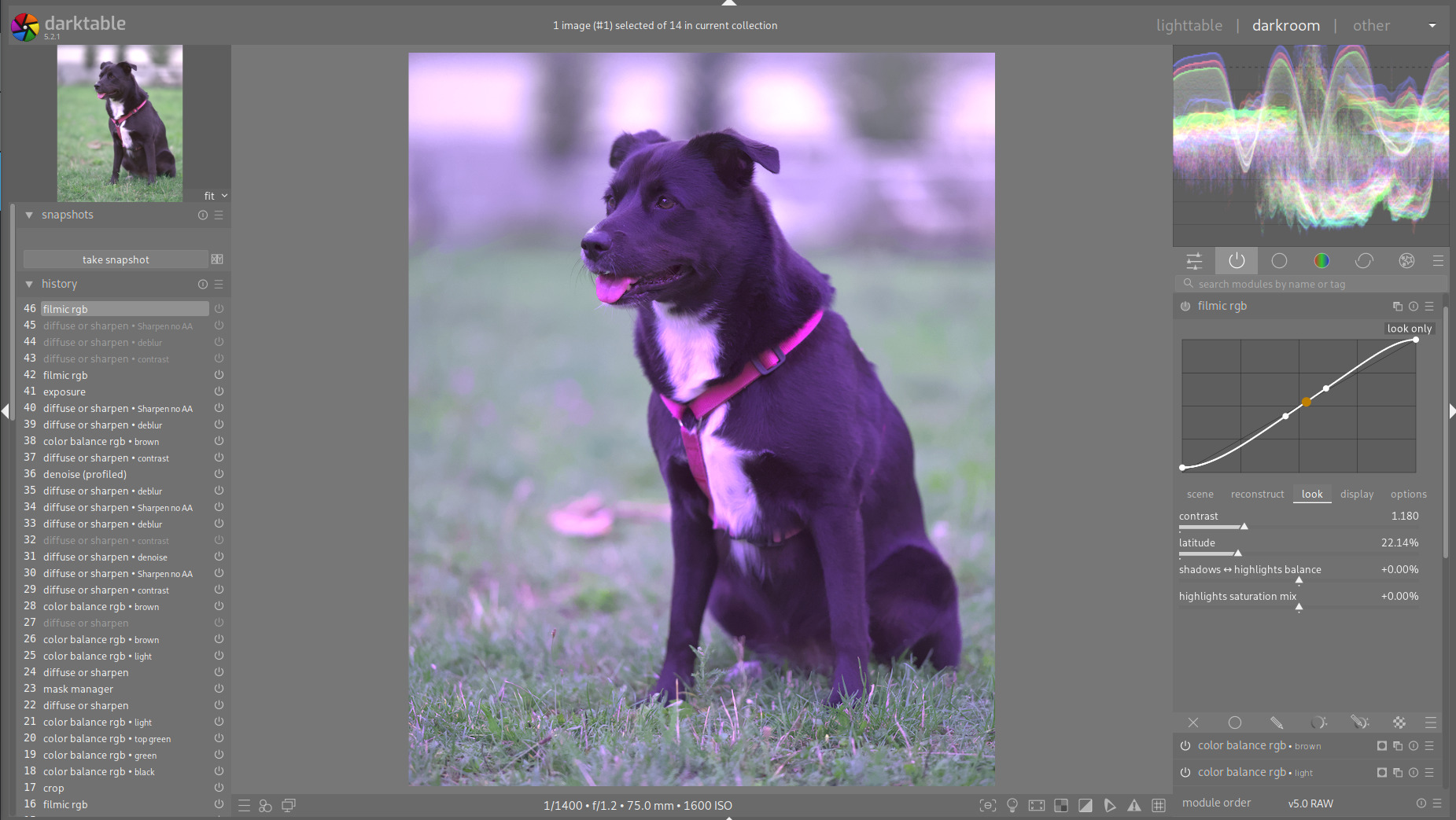
Task: Open the 'other' views dropdown arrow
Action: (1432, 26)
